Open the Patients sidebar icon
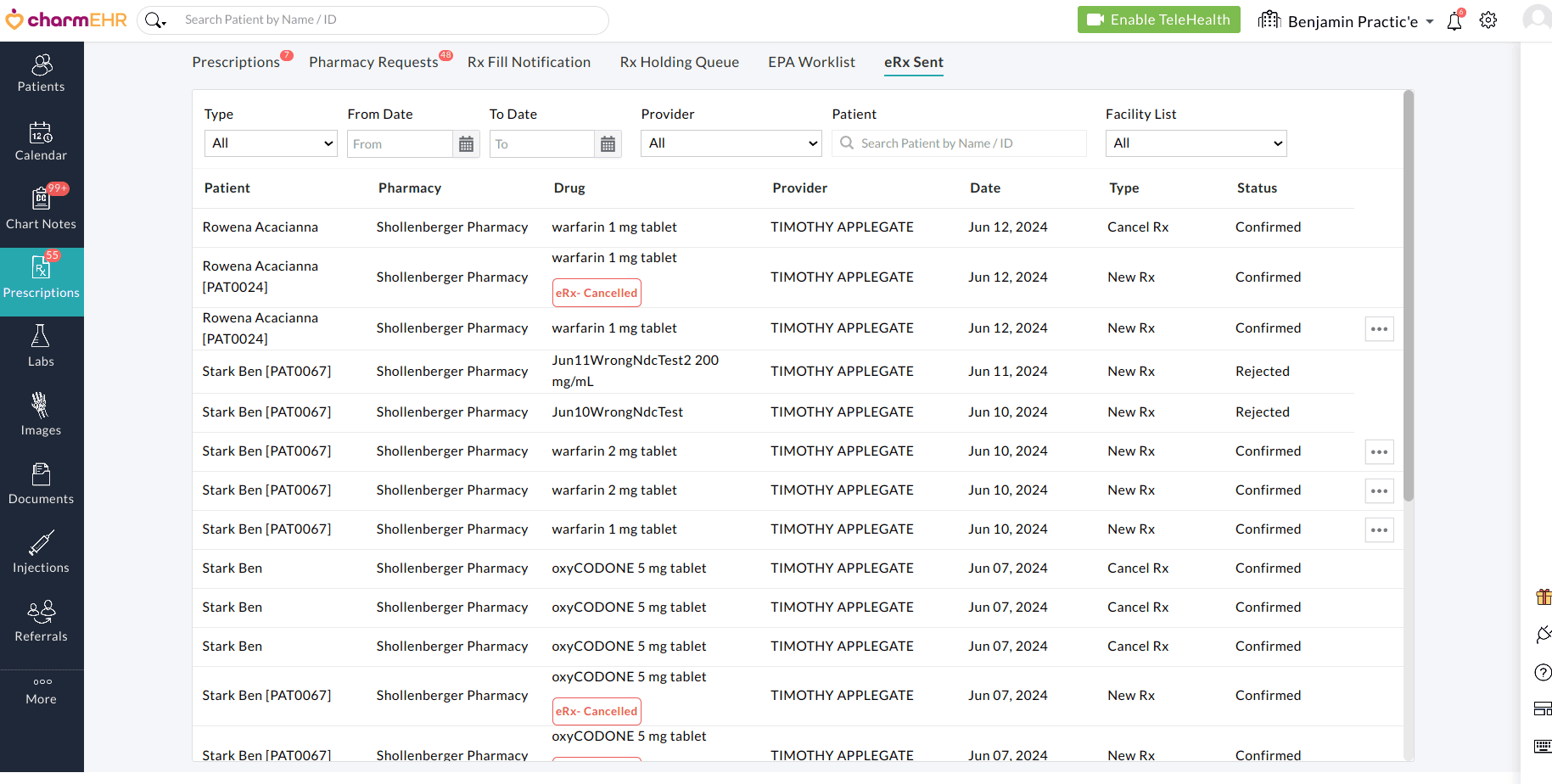1552x784 pixels. [x=41, y=73]
